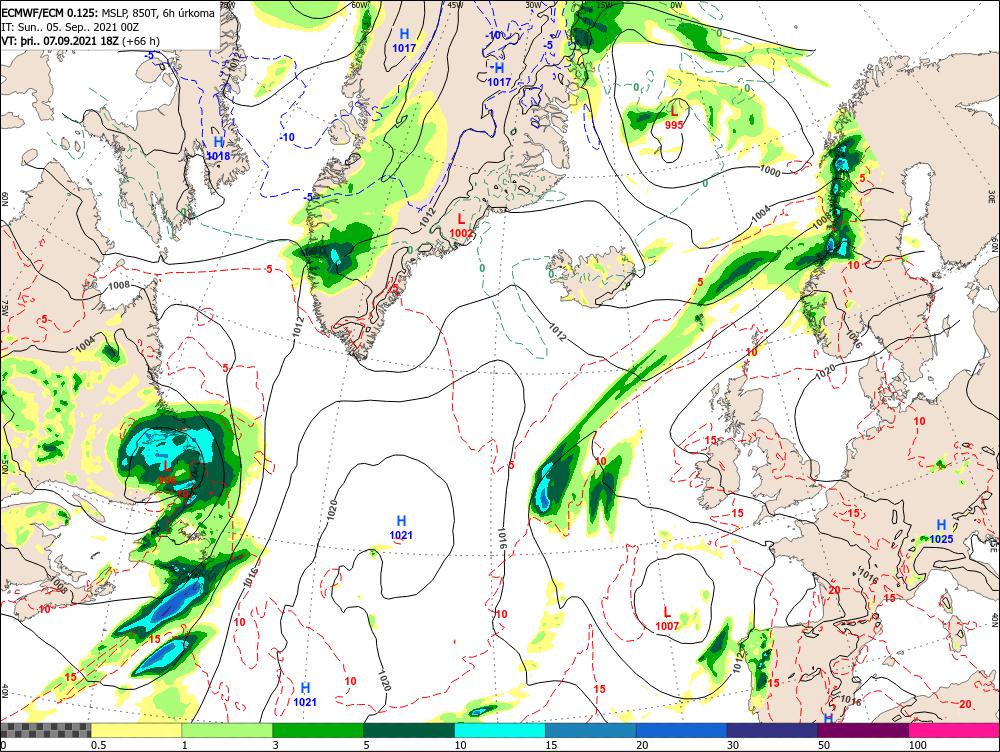
Task: Click the L 1002 low near Greenland coast
Action: tap(461, 226)
